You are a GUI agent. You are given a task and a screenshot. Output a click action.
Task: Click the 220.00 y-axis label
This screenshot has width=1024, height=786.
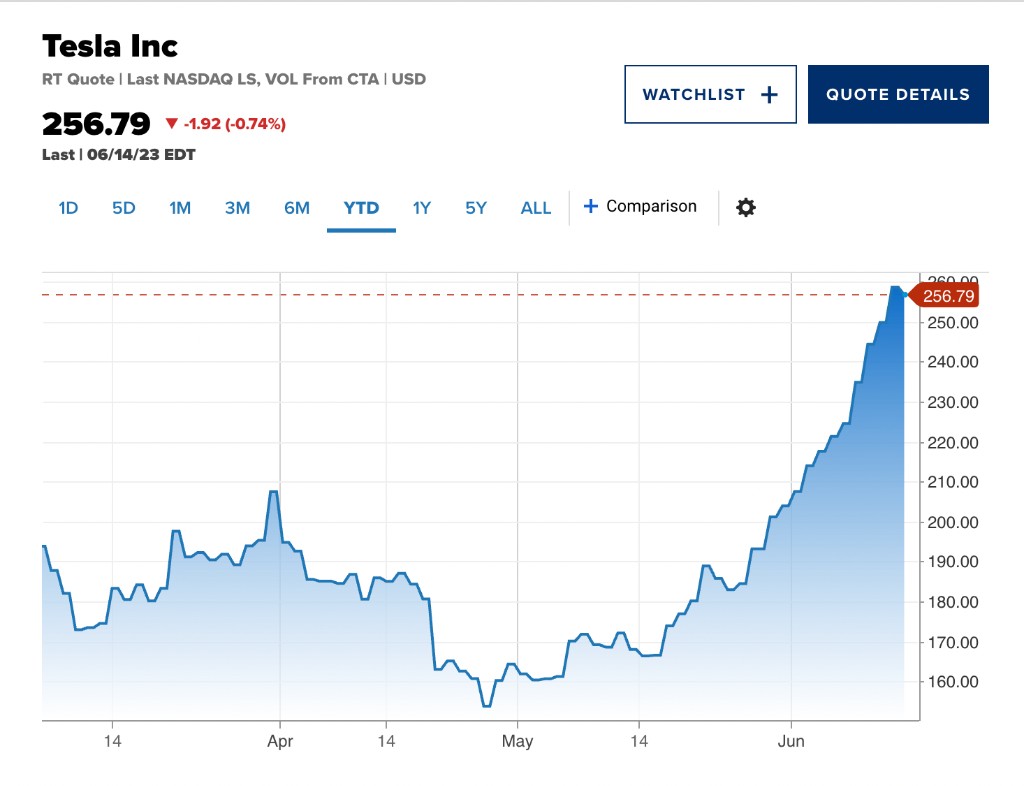pyautogui.click(x=953, y=443)
